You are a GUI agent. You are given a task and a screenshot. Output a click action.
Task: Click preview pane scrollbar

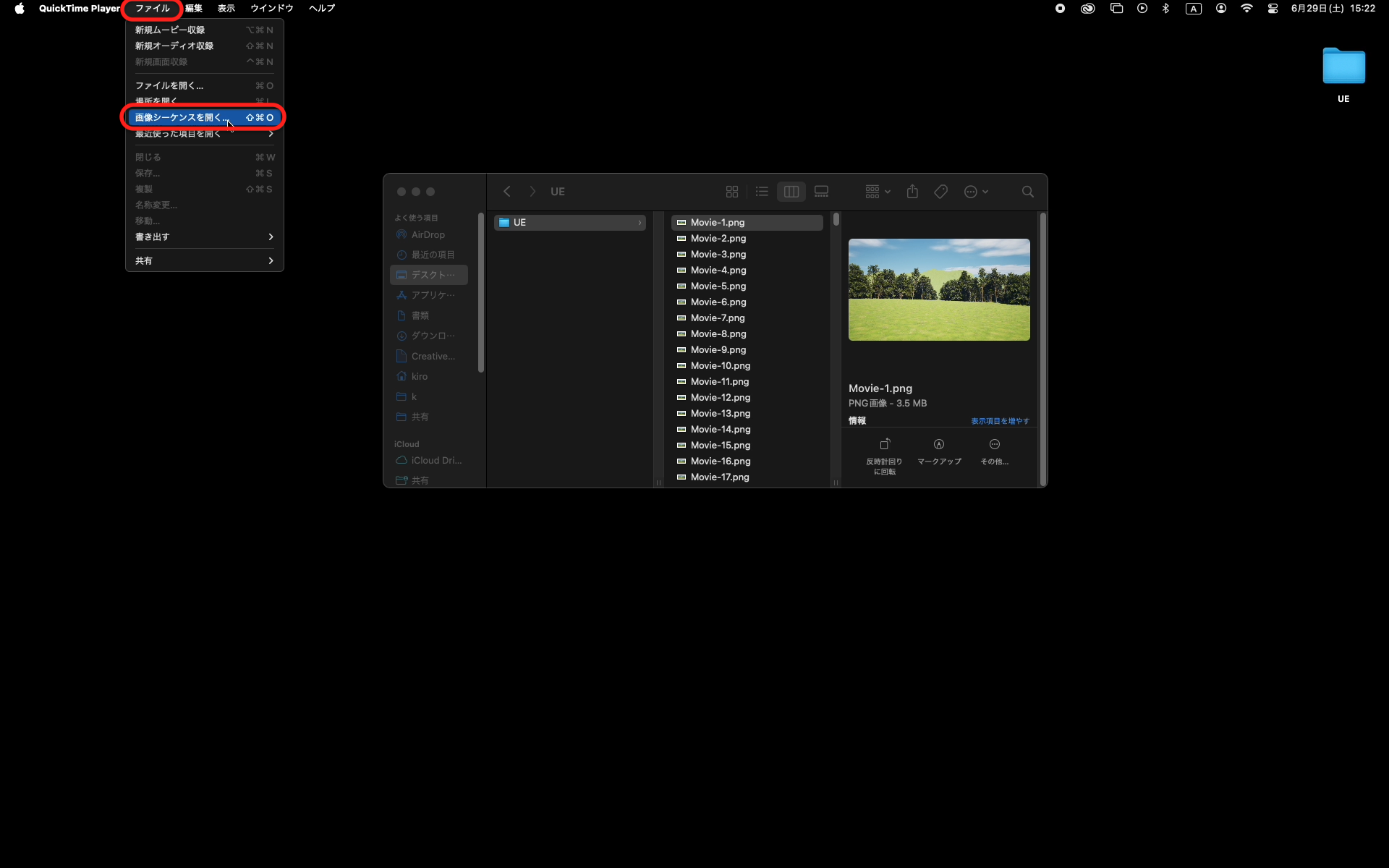click(x=1042, y=349)
